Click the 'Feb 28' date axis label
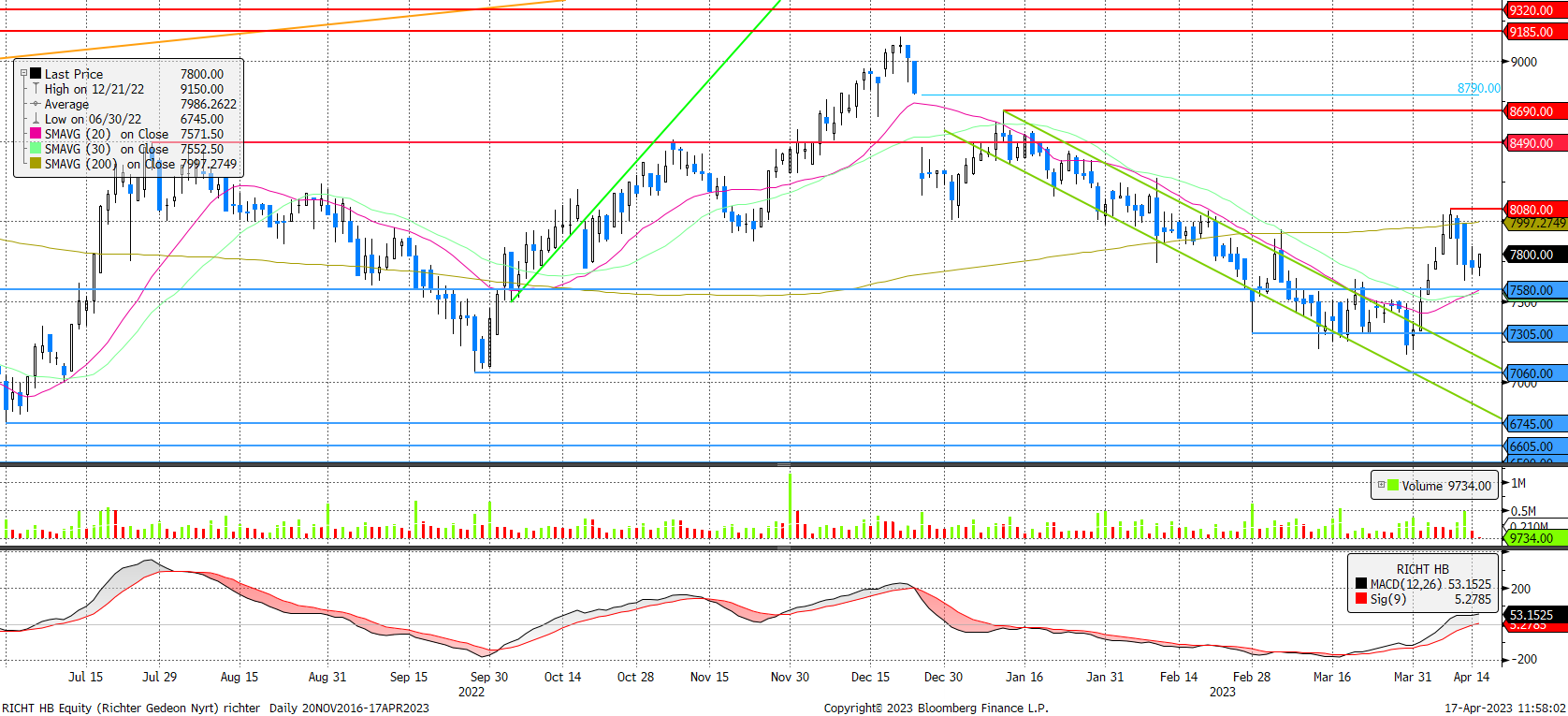 1252,677
